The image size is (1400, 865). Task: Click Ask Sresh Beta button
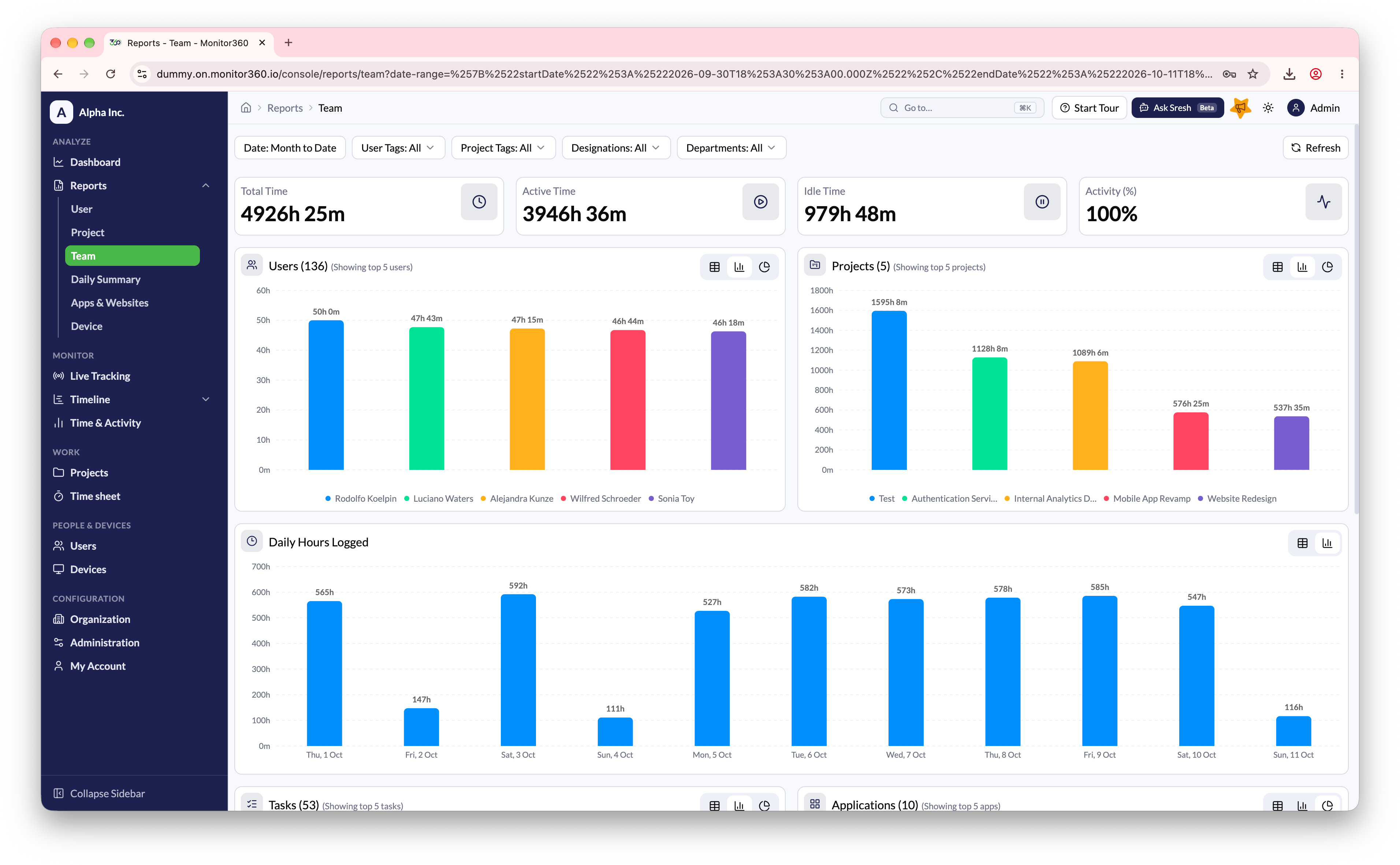(1177, 108)
